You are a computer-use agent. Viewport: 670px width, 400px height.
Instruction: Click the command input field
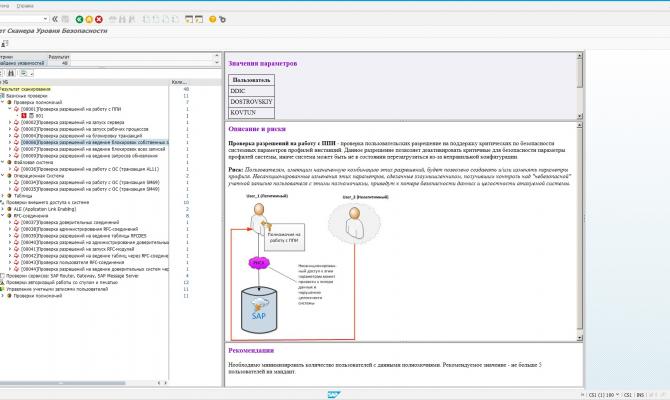click(21, 19)
